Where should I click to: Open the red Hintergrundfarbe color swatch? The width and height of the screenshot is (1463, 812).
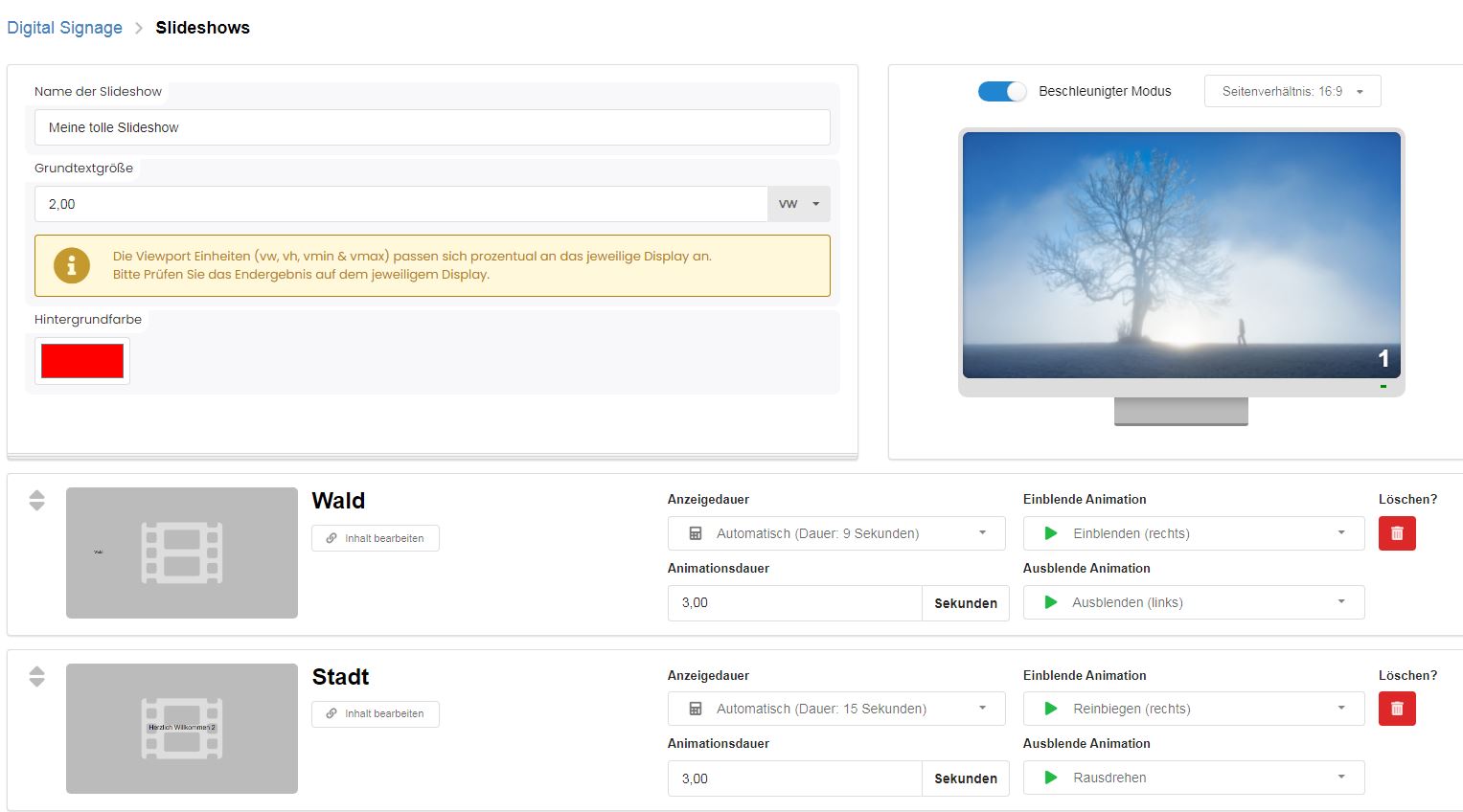click(82, 361)
